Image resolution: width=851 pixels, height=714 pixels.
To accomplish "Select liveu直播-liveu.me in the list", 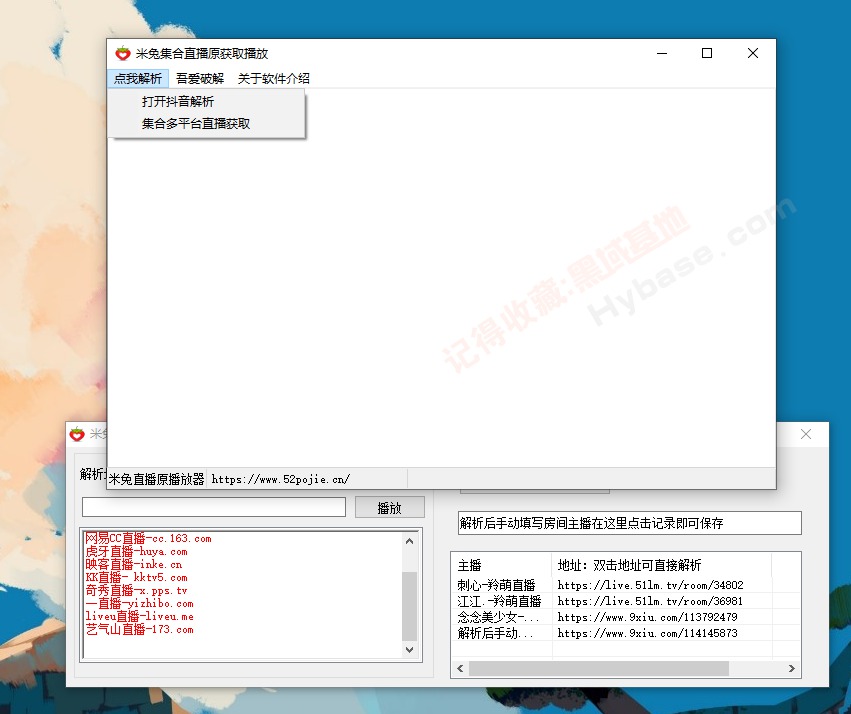I will tap(139, 616).
